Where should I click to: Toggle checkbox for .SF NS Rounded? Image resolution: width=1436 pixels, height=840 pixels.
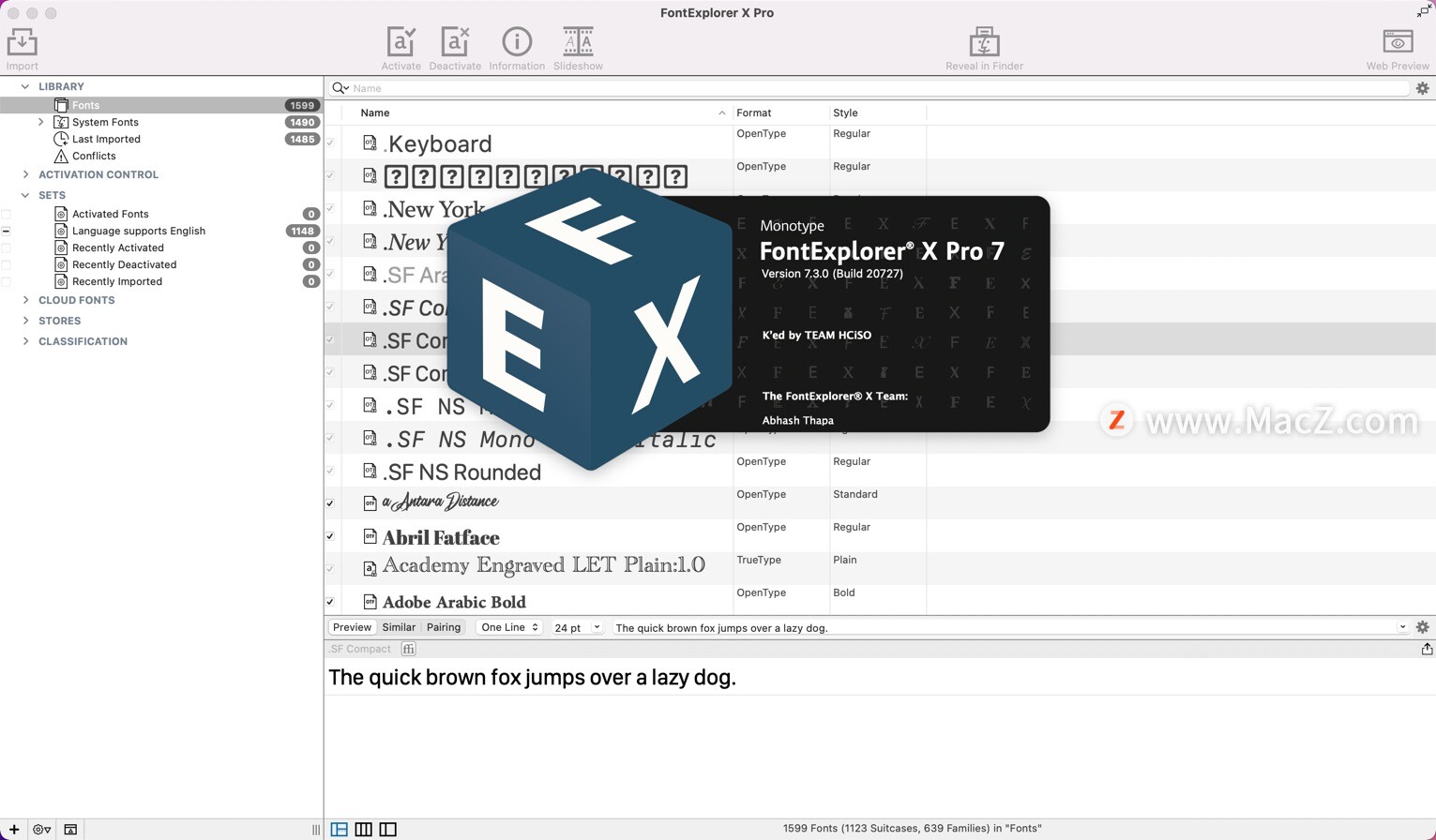(x=330, y=471)
